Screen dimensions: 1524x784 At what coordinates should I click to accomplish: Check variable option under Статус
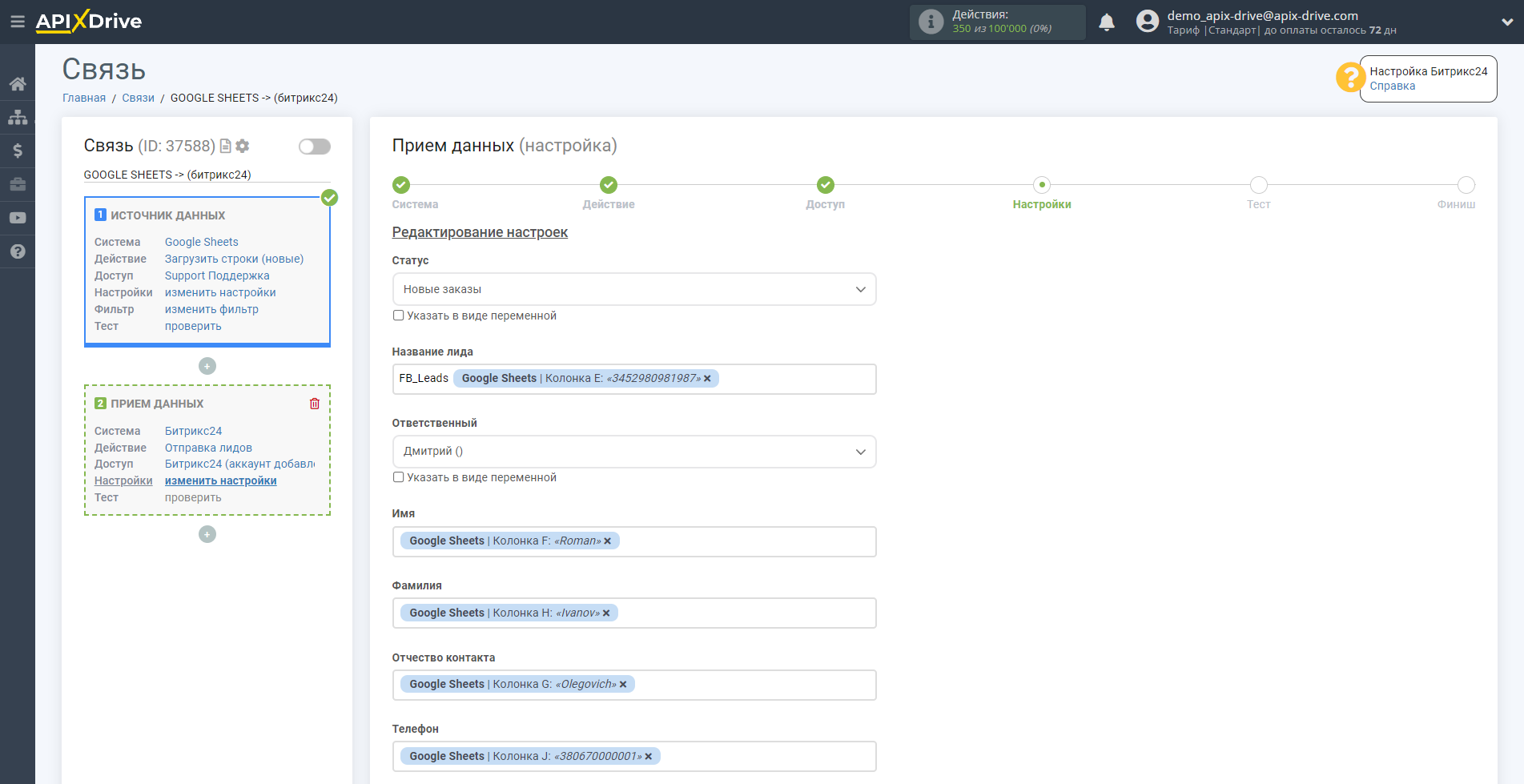pos(398,316)
